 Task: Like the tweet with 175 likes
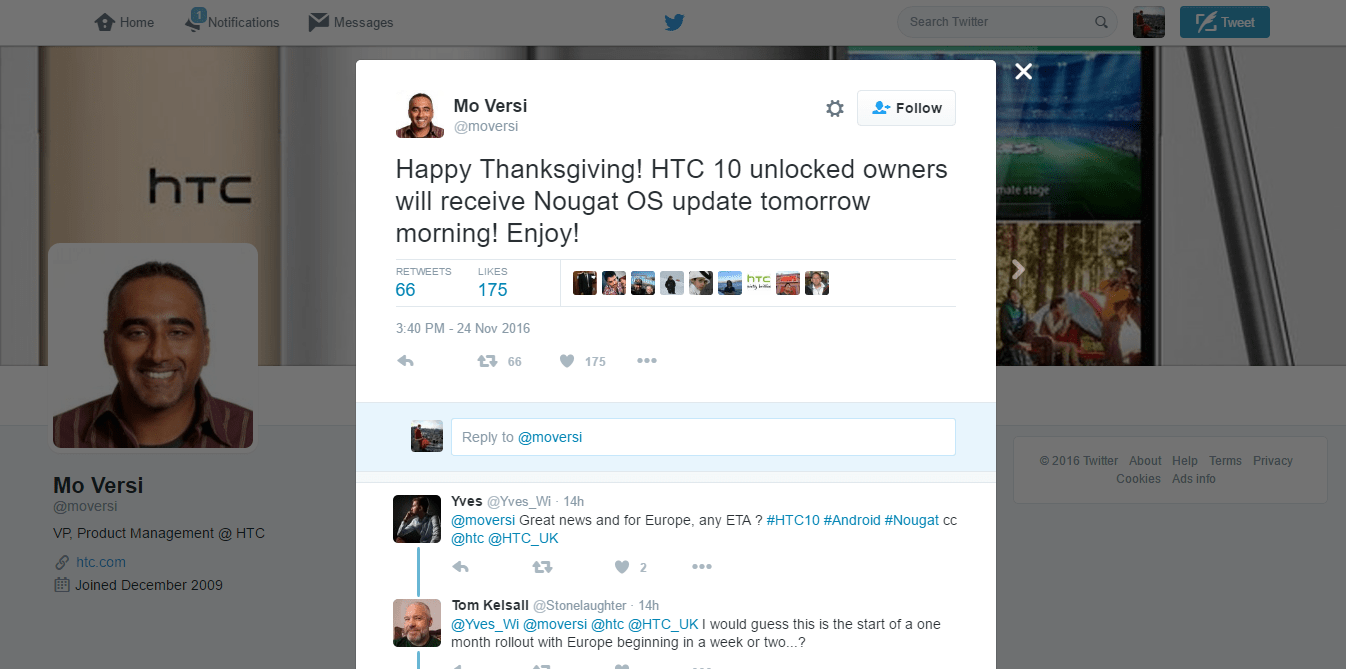(567, 361)
